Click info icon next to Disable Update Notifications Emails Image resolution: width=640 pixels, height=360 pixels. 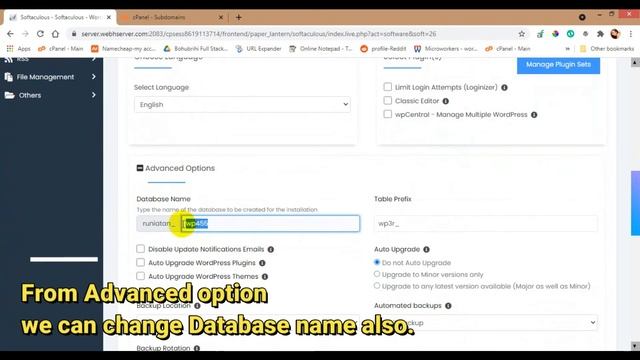[271, 249]
